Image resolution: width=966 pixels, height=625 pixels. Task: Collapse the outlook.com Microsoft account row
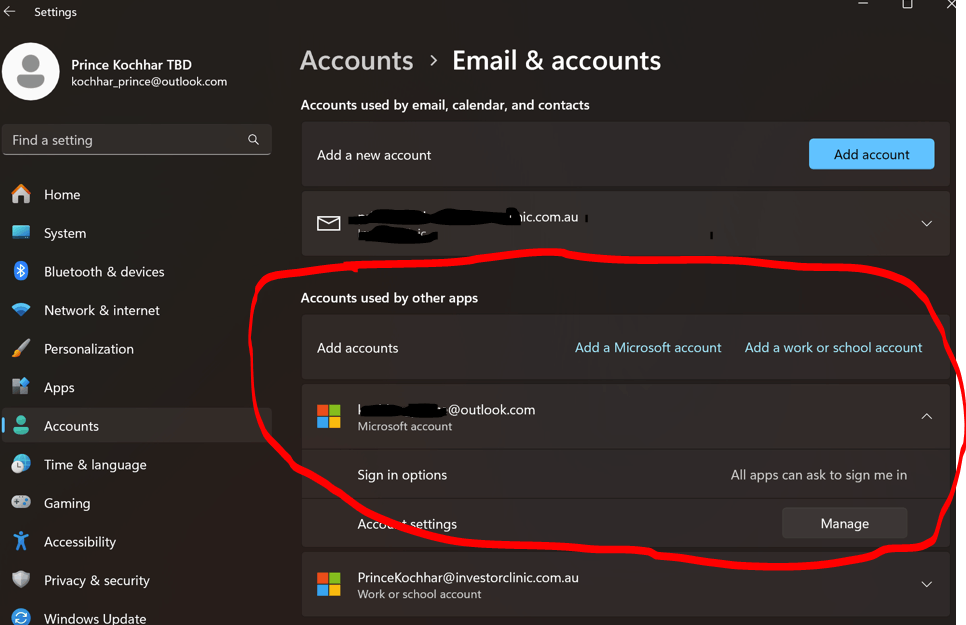coord(926,417)
